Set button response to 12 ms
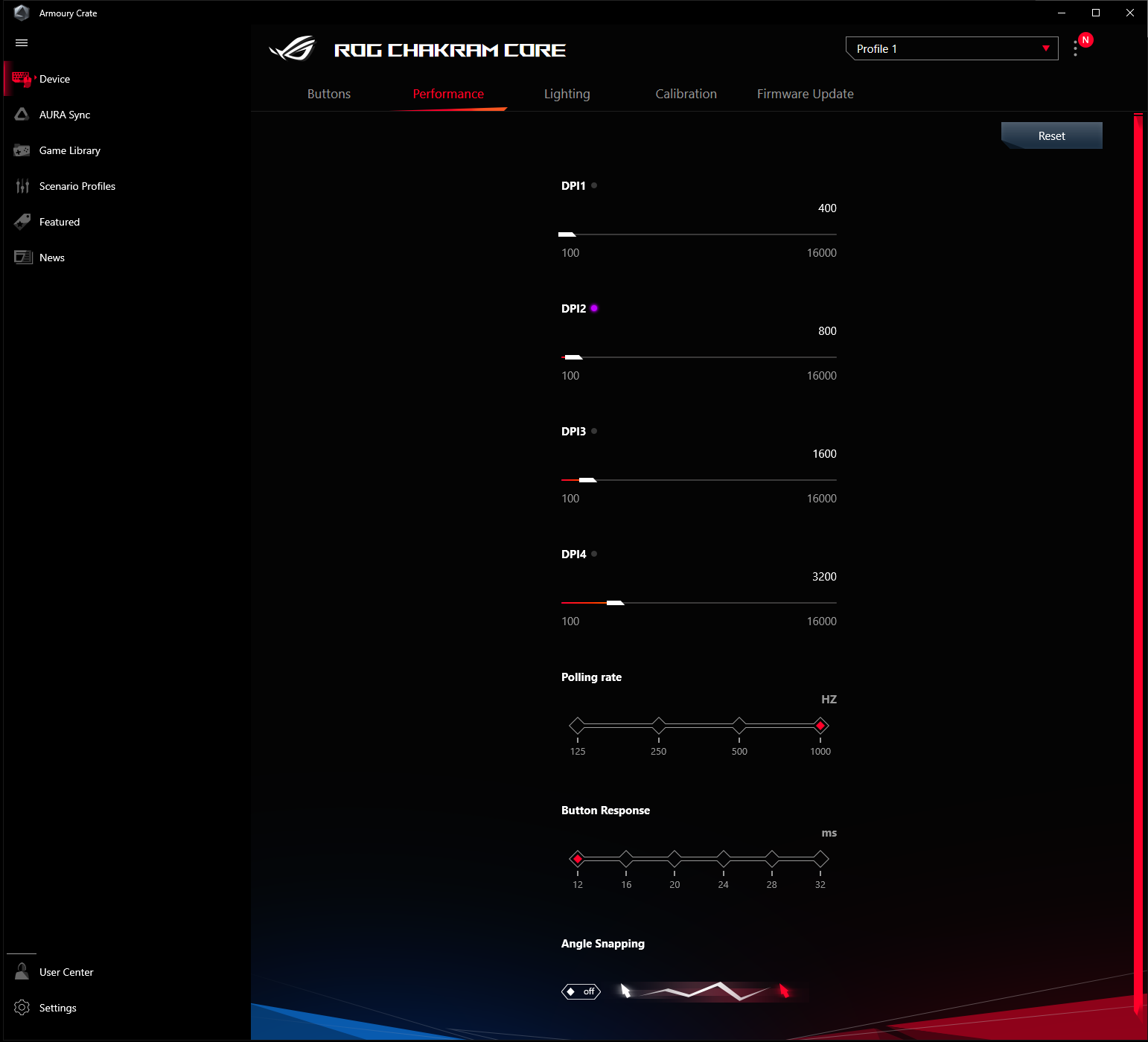This screenshot has width=1148, height=1042. (578, 859)
